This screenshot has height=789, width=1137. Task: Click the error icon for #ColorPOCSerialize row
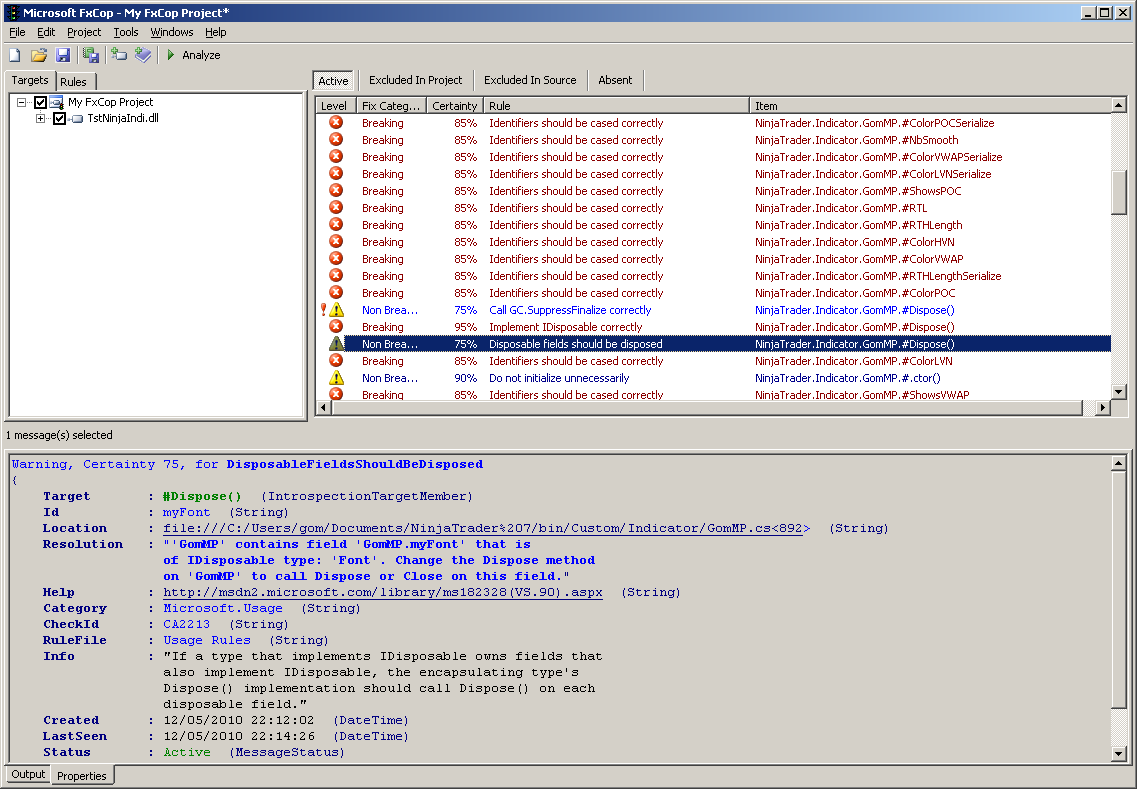pyautogui.click(x=336, y=123)
